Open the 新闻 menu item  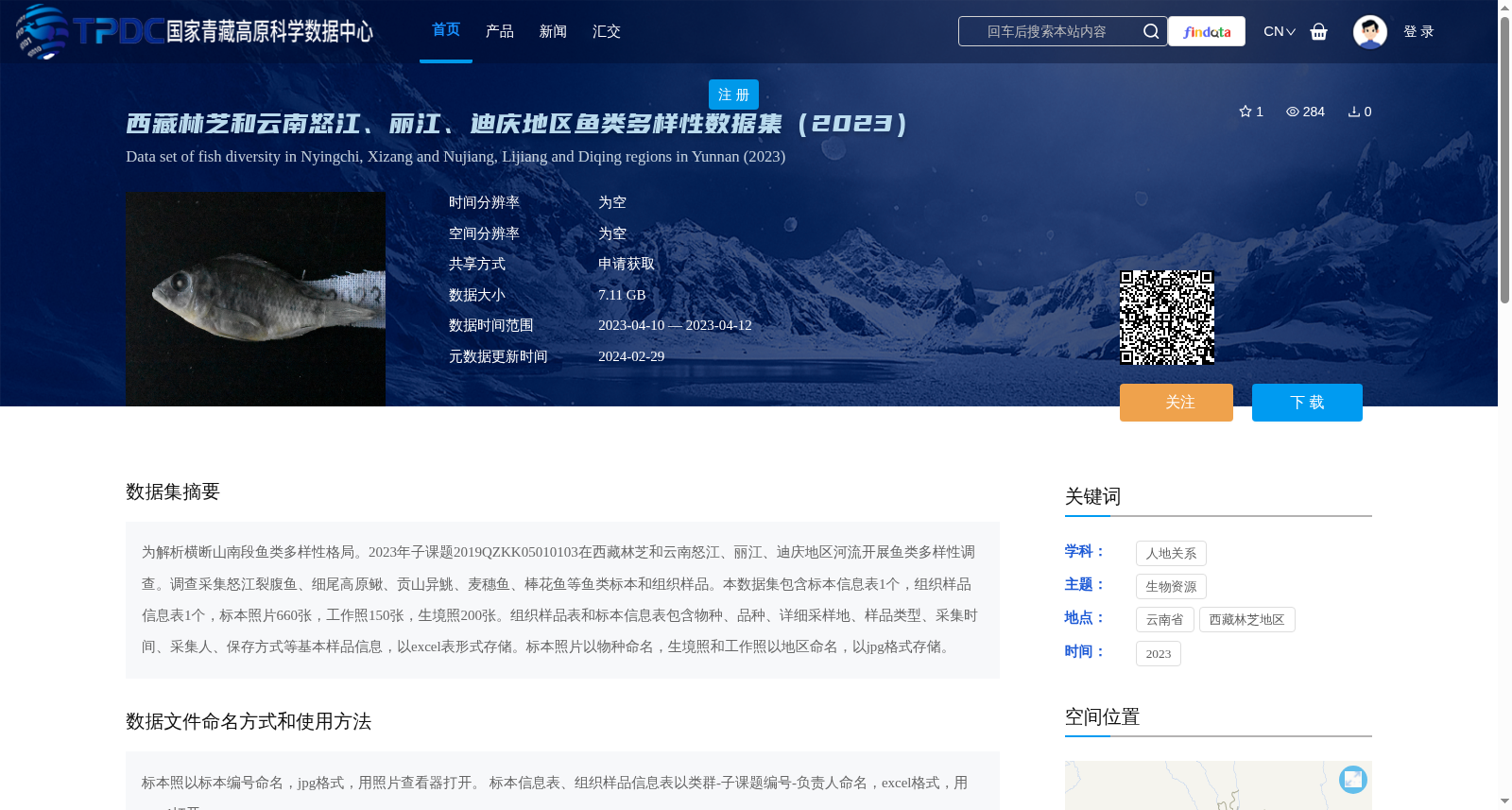point(553,31)
